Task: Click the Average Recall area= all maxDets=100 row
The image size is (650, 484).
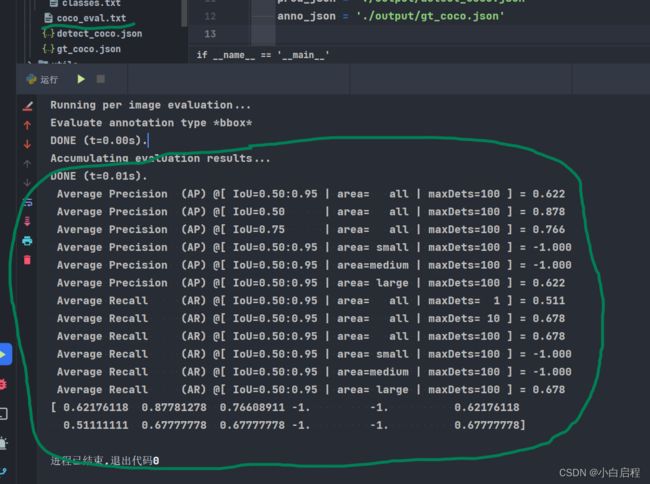Action: click(311, 336)
